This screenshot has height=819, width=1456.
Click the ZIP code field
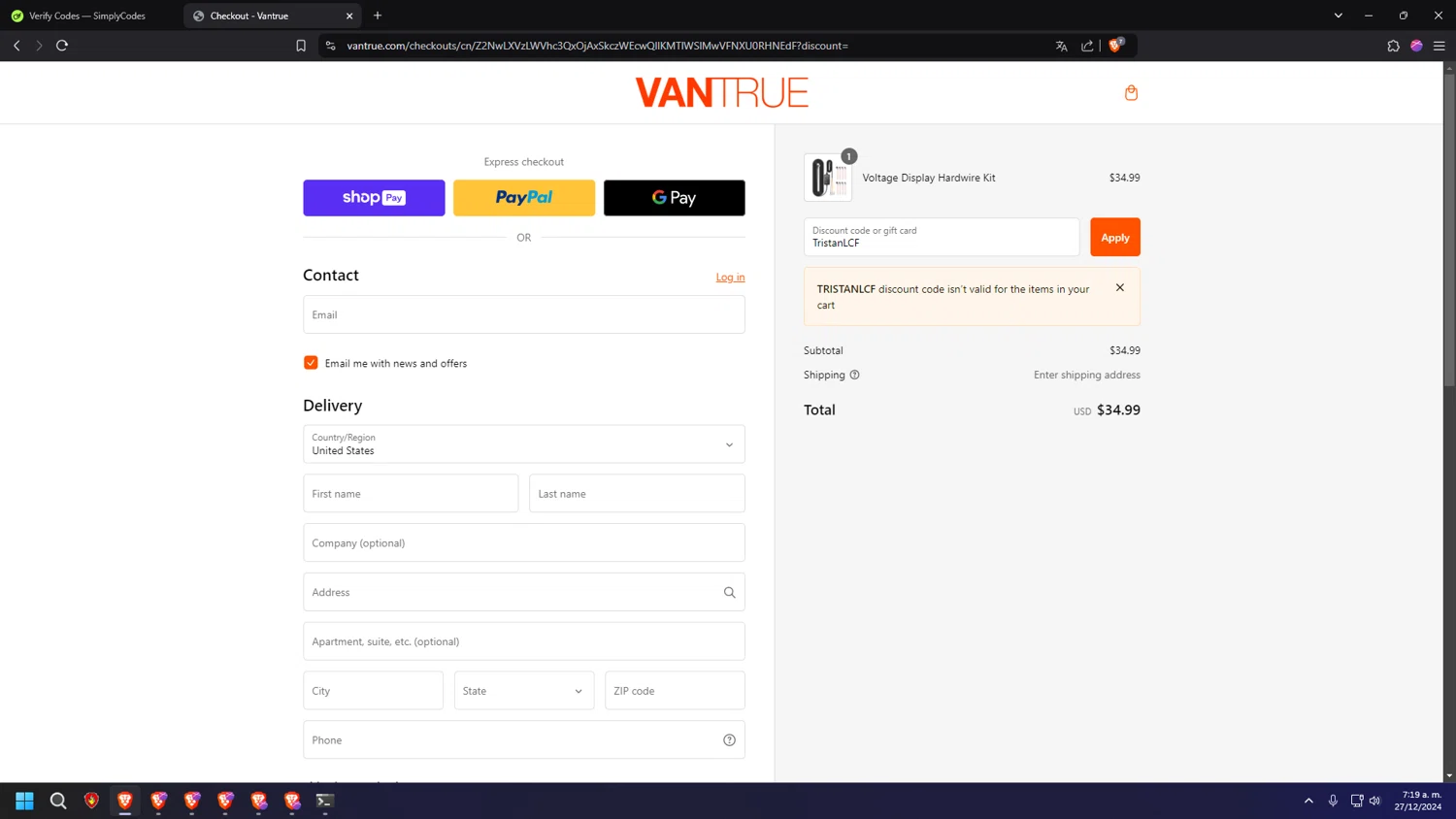point(675,691)
